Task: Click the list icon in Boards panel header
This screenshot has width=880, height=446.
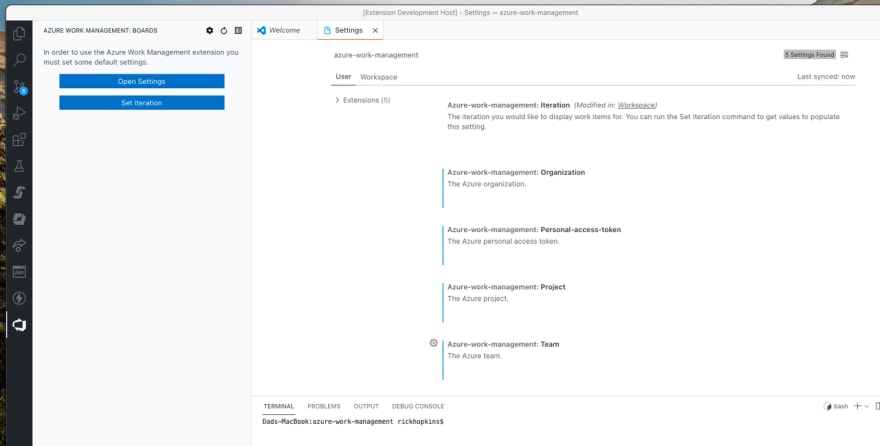Action: pyautogui.click(x=239, y=31)
